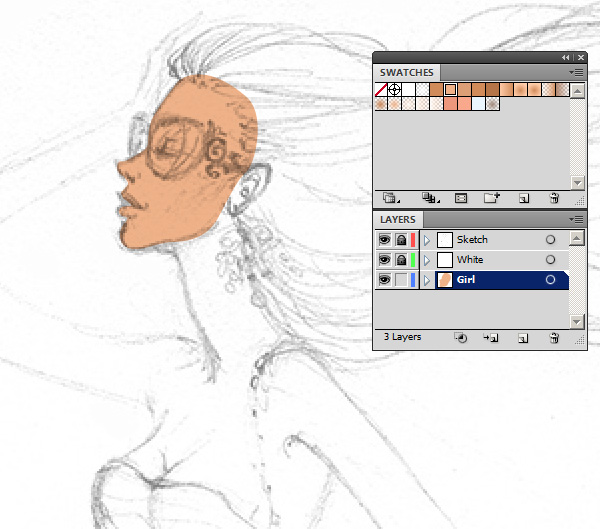This screenshot has width=600, height=529.
Task: Pick the plain white swatch in first row
Action: (409, 90)
